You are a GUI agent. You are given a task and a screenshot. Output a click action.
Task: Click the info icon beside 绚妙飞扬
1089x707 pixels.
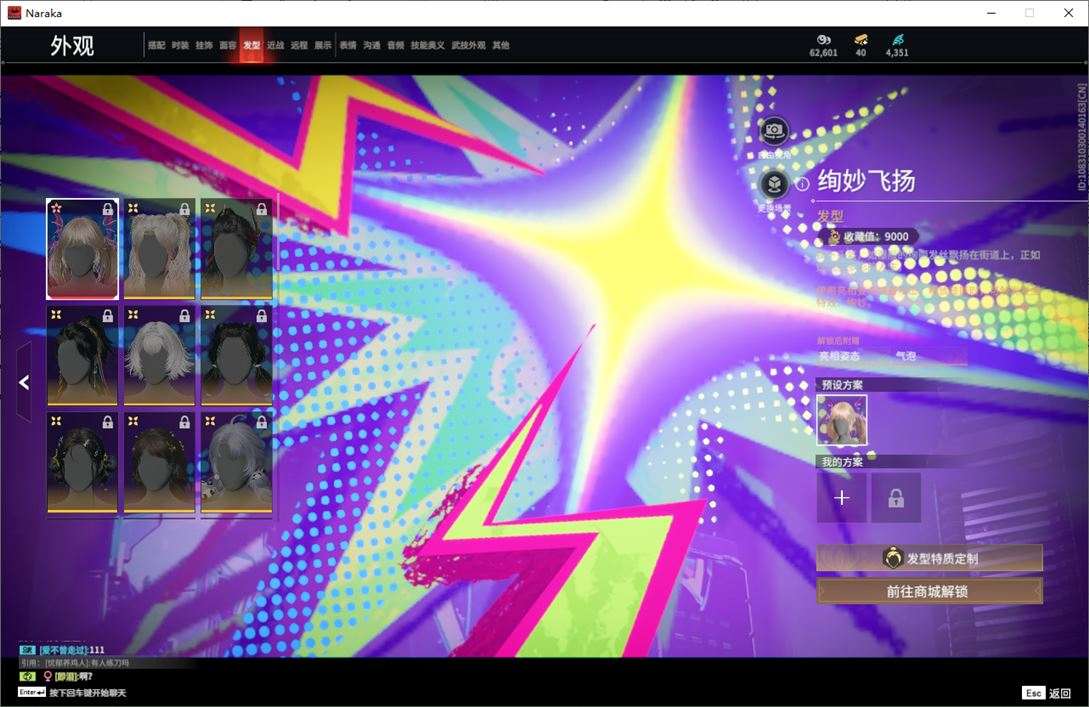[x=801, y=184]
